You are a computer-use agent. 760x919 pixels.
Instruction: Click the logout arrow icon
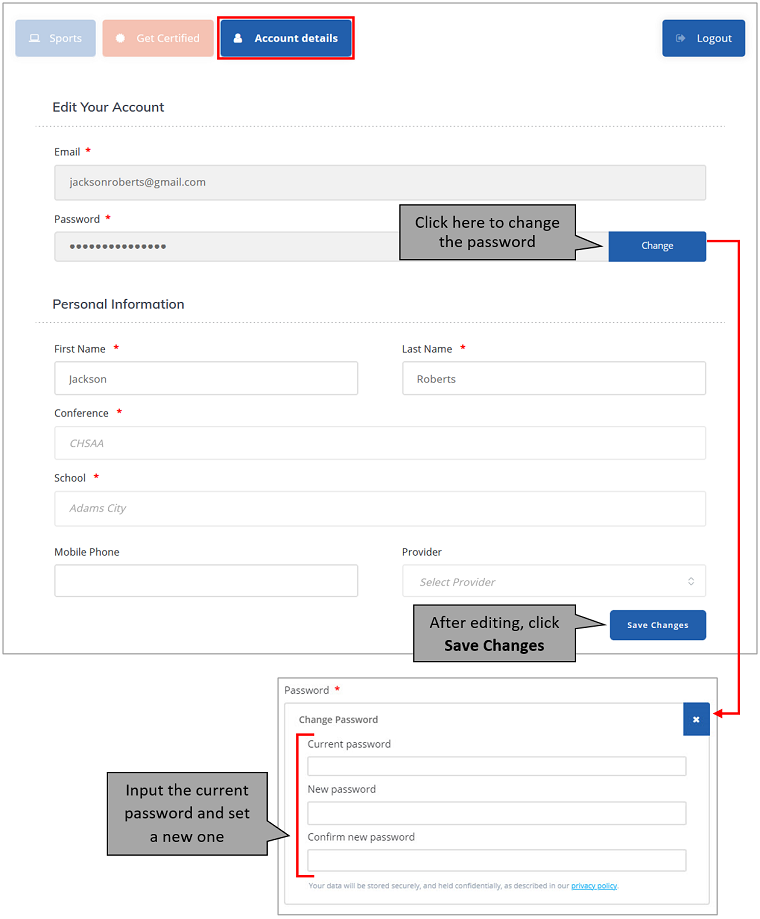[681, 38]
